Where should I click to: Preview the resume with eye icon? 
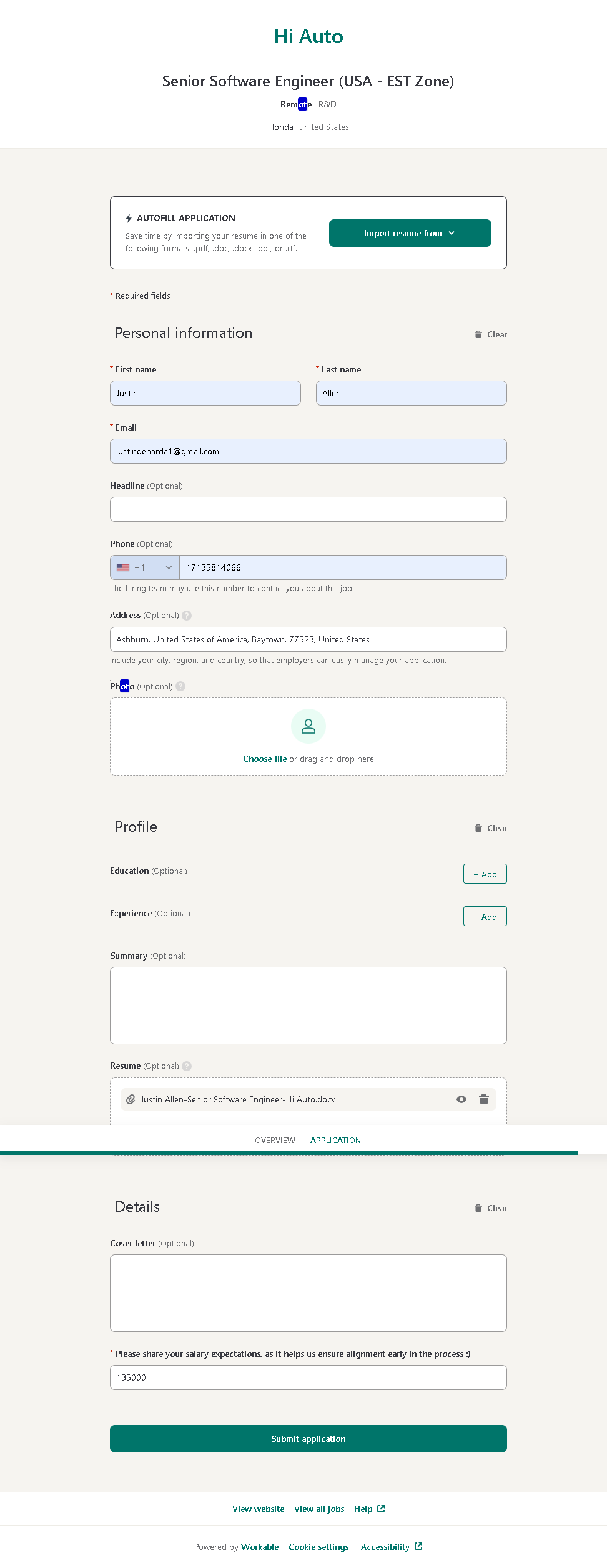[x=461, y=1099]
